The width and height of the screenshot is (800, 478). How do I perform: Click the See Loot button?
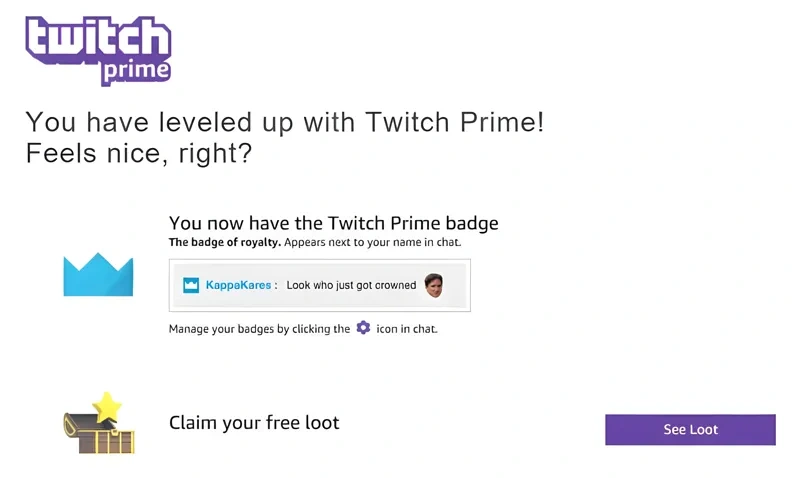(x=690, y=430)
